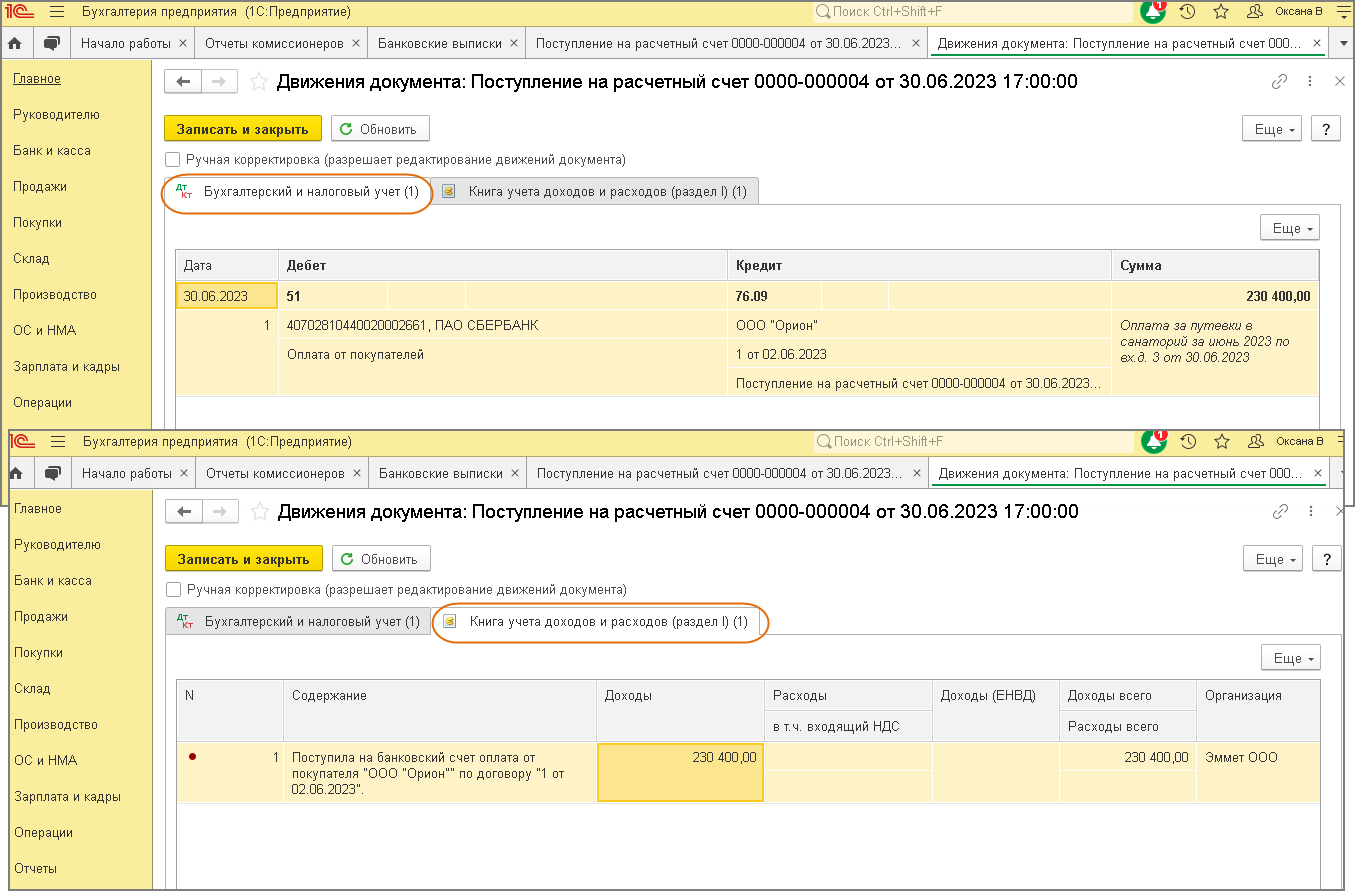This screenshot has height=894, width=1355.
Task: Open Отчеты section in lower window sidebar
Action: pos(36,869)
